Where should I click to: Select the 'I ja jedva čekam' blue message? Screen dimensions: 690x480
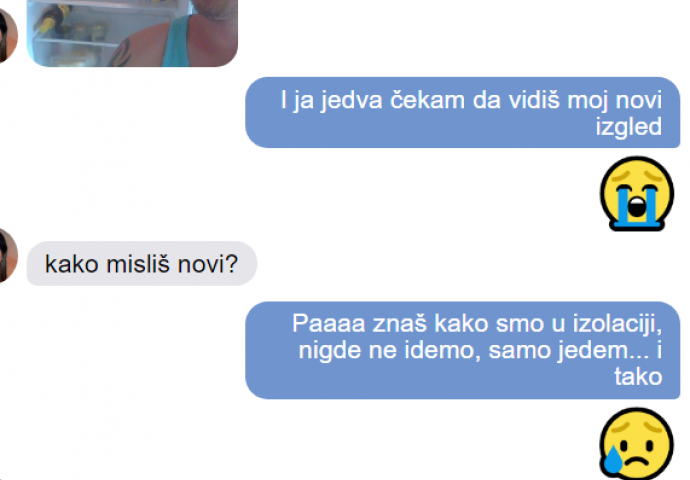coord(462,113)
